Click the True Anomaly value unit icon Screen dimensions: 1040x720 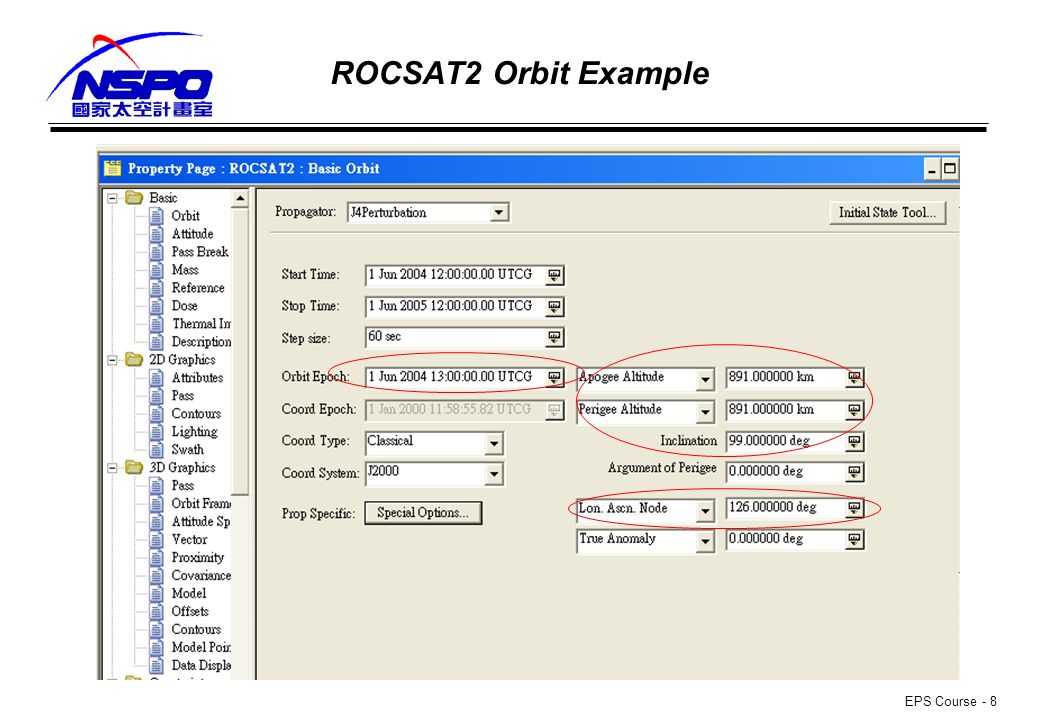point(854,540)
